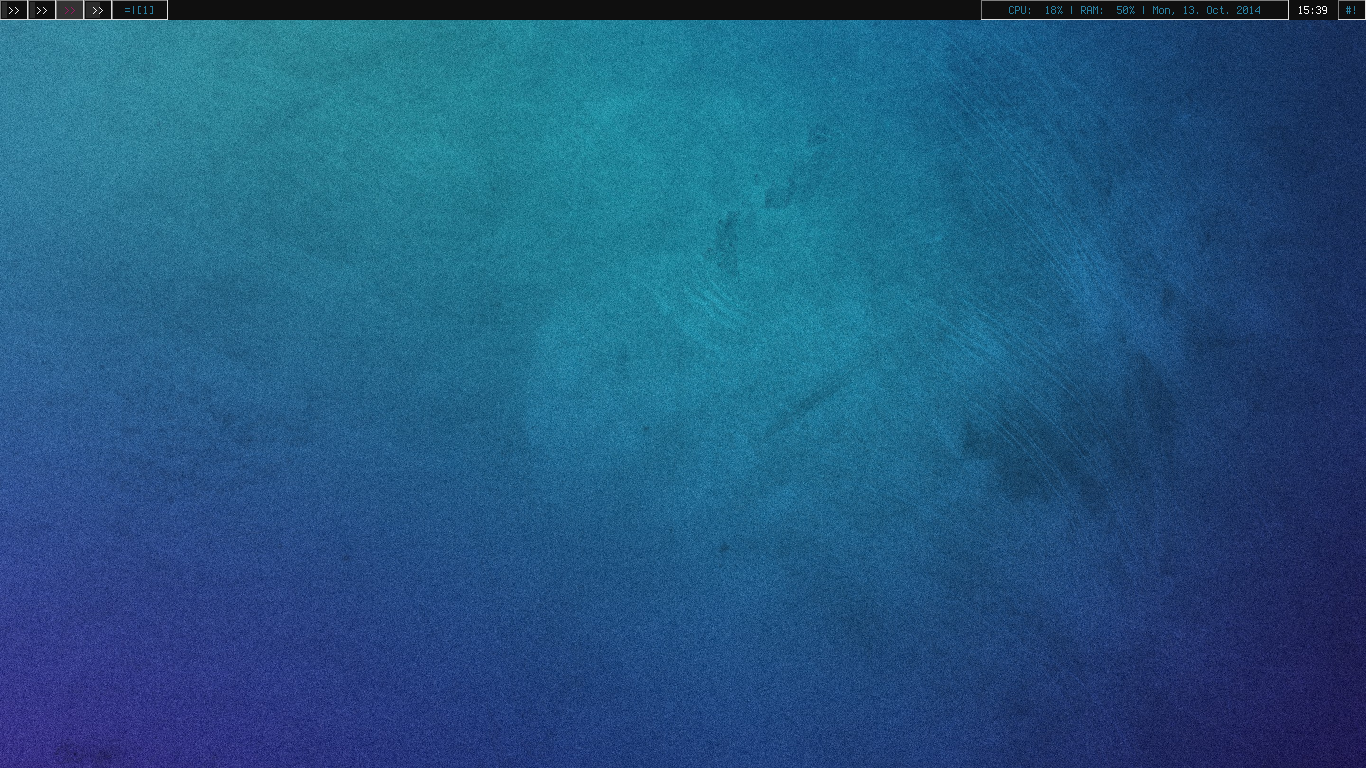Click the #! CrunchBang menu icon
Image resolution: width=1366 pixels, height=768 pixels.
[x=1352, y=10]
